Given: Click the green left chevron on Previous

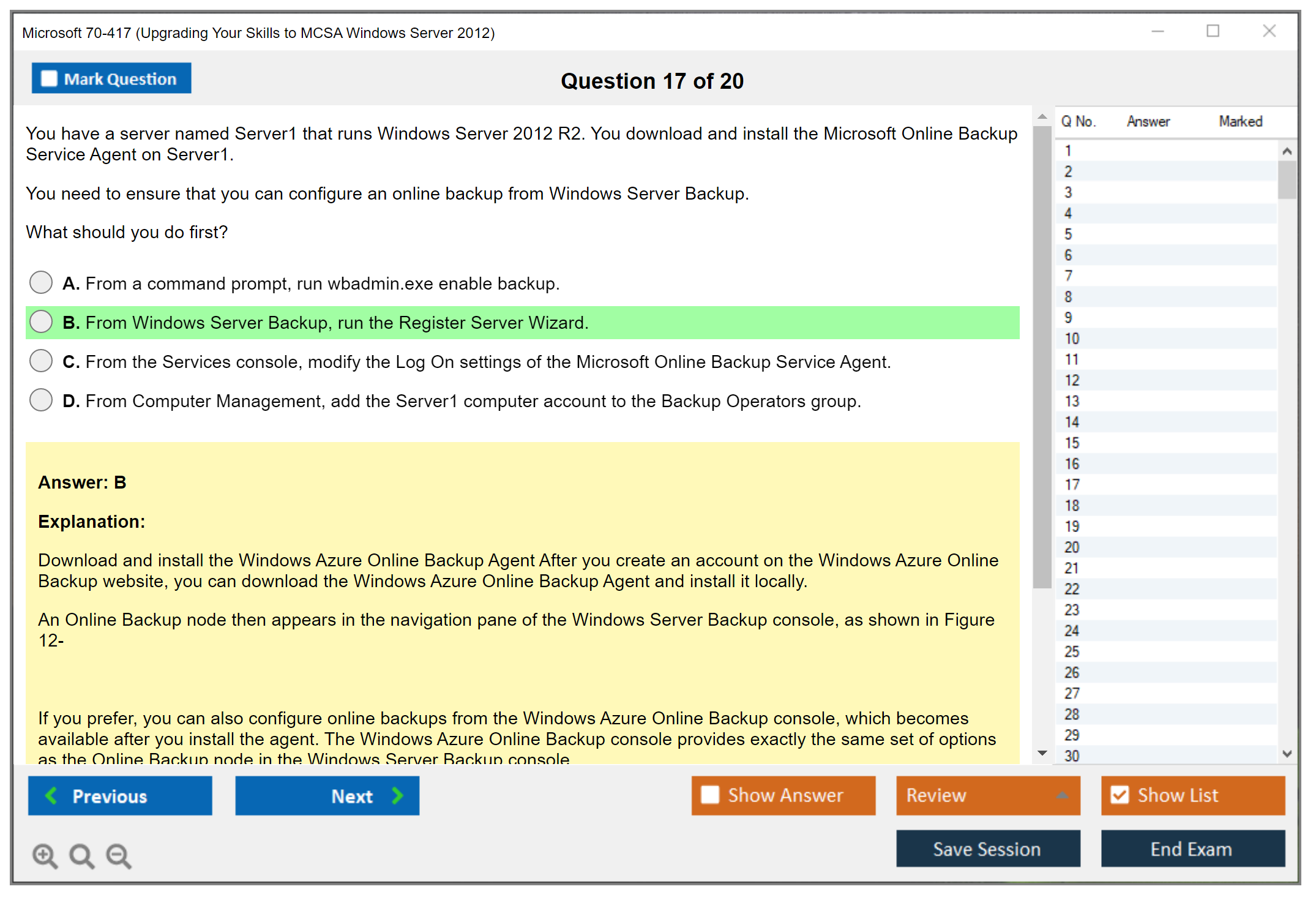Looking at the screenshot, I should (x=51, y=795).
